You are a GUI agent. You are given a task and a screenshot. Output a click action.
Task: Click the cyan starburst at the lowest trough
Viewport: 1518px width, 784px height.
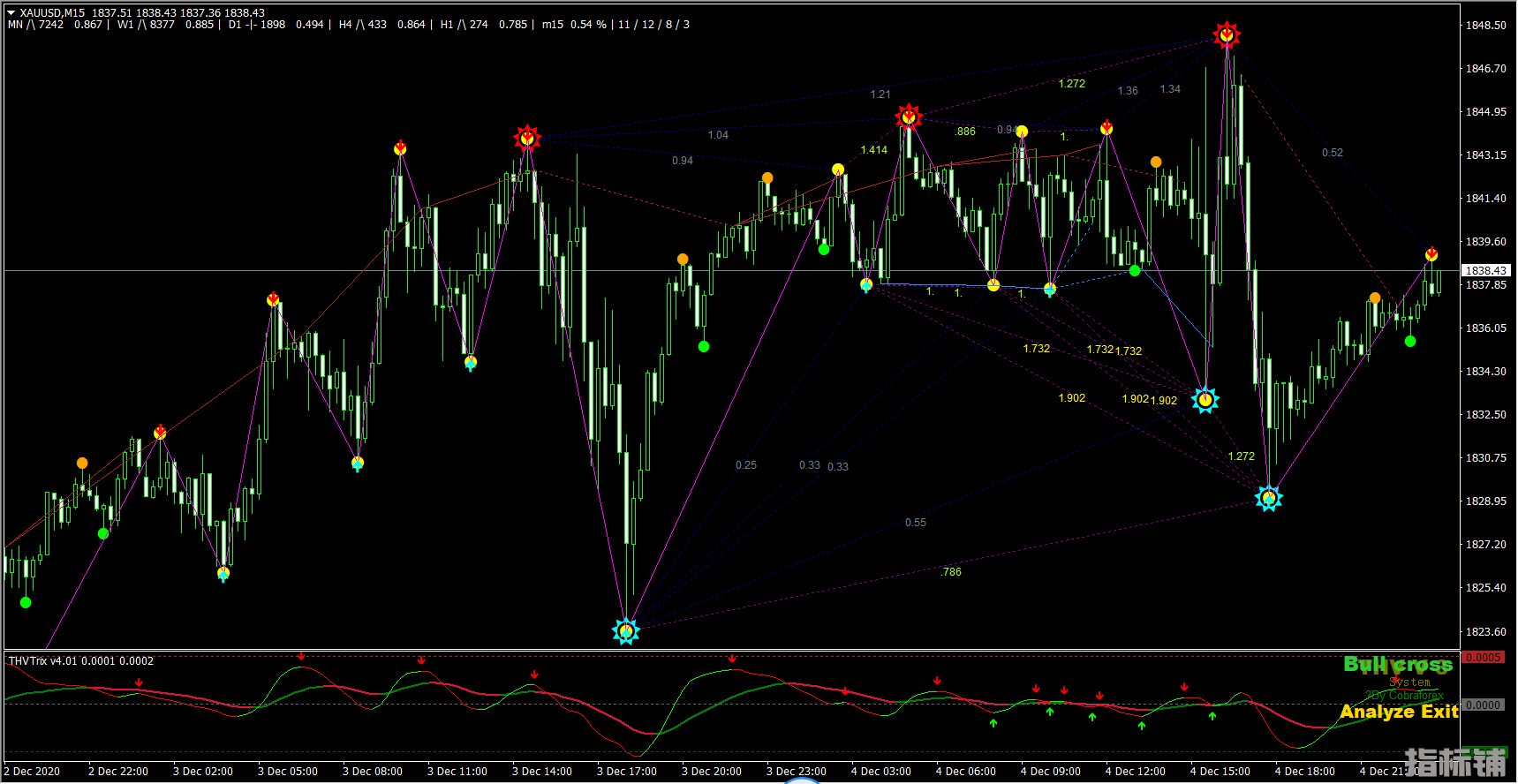pyautogui.click(x=626, y=630)
